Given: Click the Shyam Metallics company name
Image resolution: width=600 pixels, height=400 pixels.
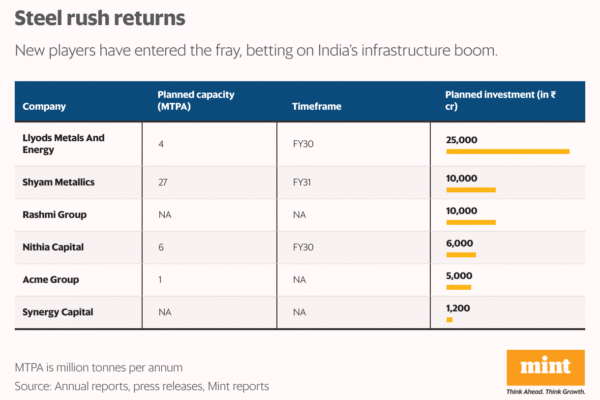Looking at the screenshot, I should pyautogui.click(x=57, y=182).
